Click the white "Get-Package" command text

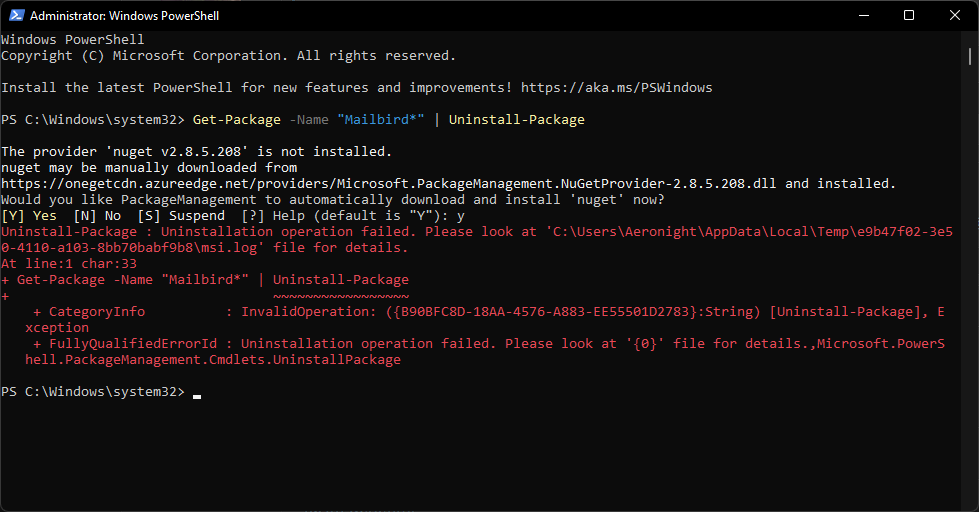click(237, 120)
